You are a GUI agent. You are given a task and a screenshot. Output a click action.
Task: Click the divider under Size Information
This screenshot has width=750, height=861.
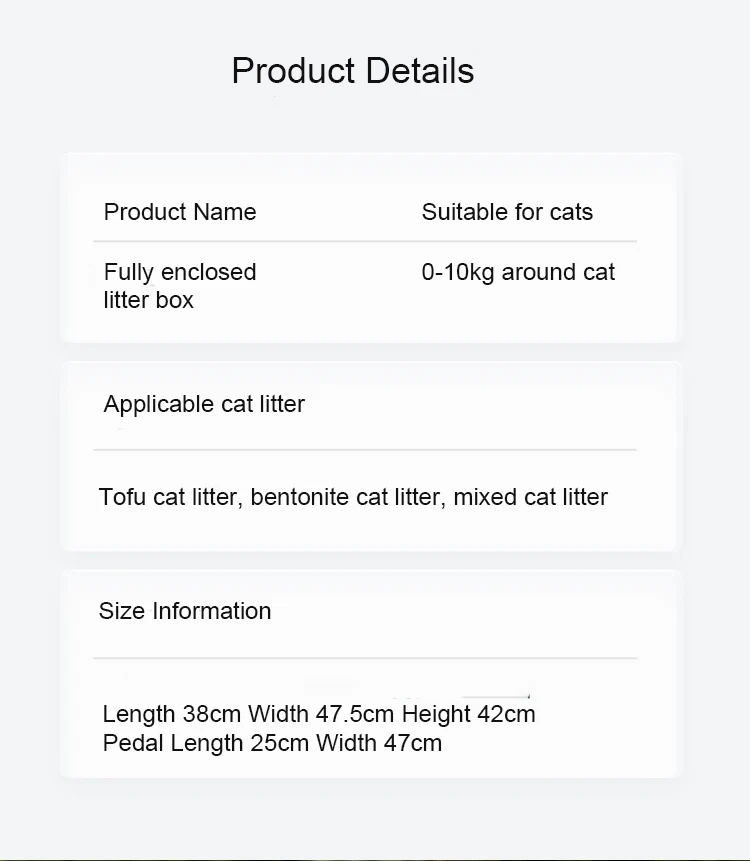coord(365,658)
